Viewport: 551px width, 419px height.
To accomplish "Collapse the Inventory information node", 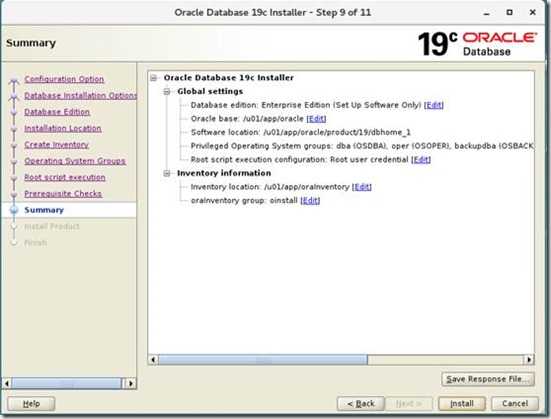I will point(167,173).
